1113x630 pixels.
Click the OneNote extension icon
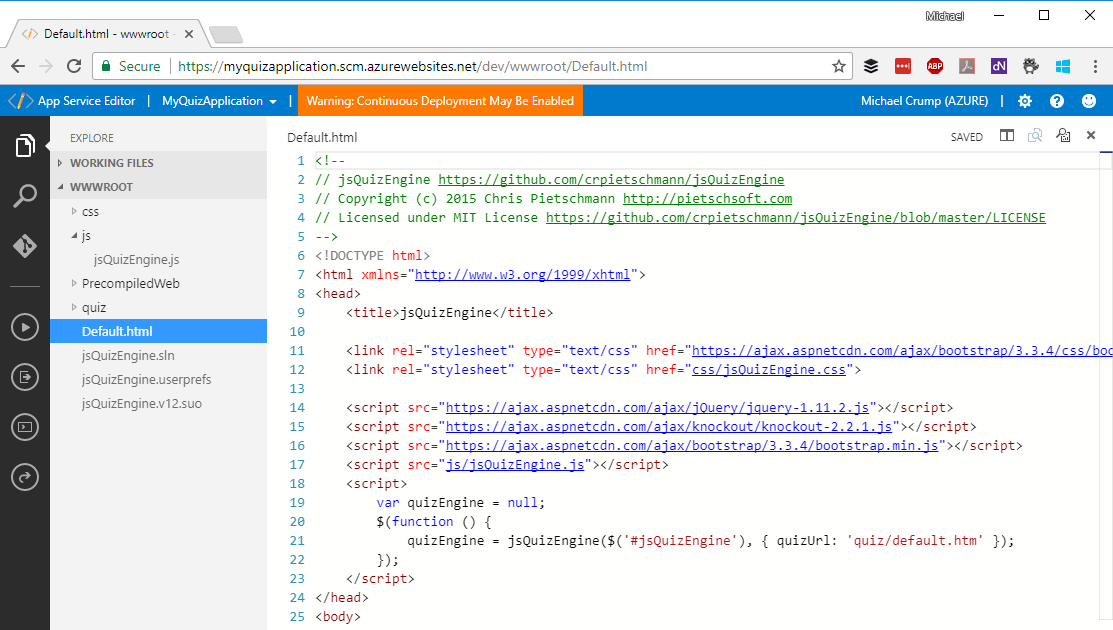[999, 66]
